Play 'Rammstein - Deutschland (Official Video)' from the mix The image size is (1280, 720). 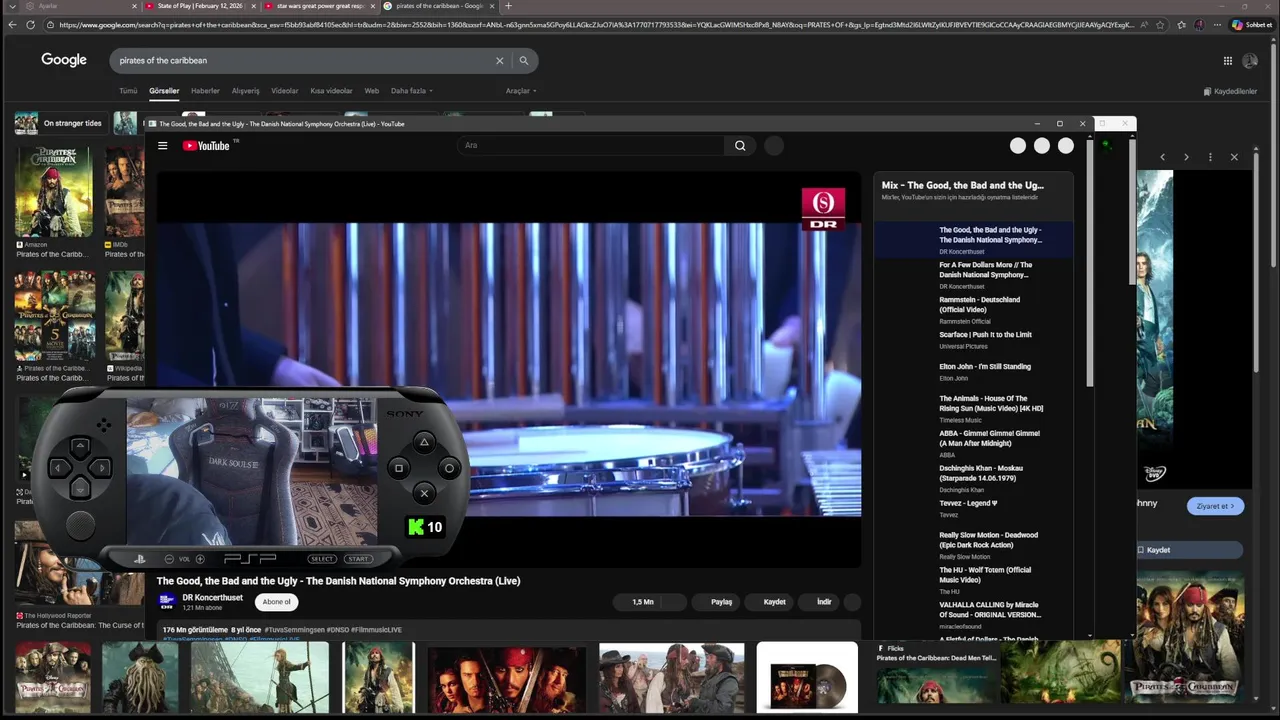click(972, 310)
